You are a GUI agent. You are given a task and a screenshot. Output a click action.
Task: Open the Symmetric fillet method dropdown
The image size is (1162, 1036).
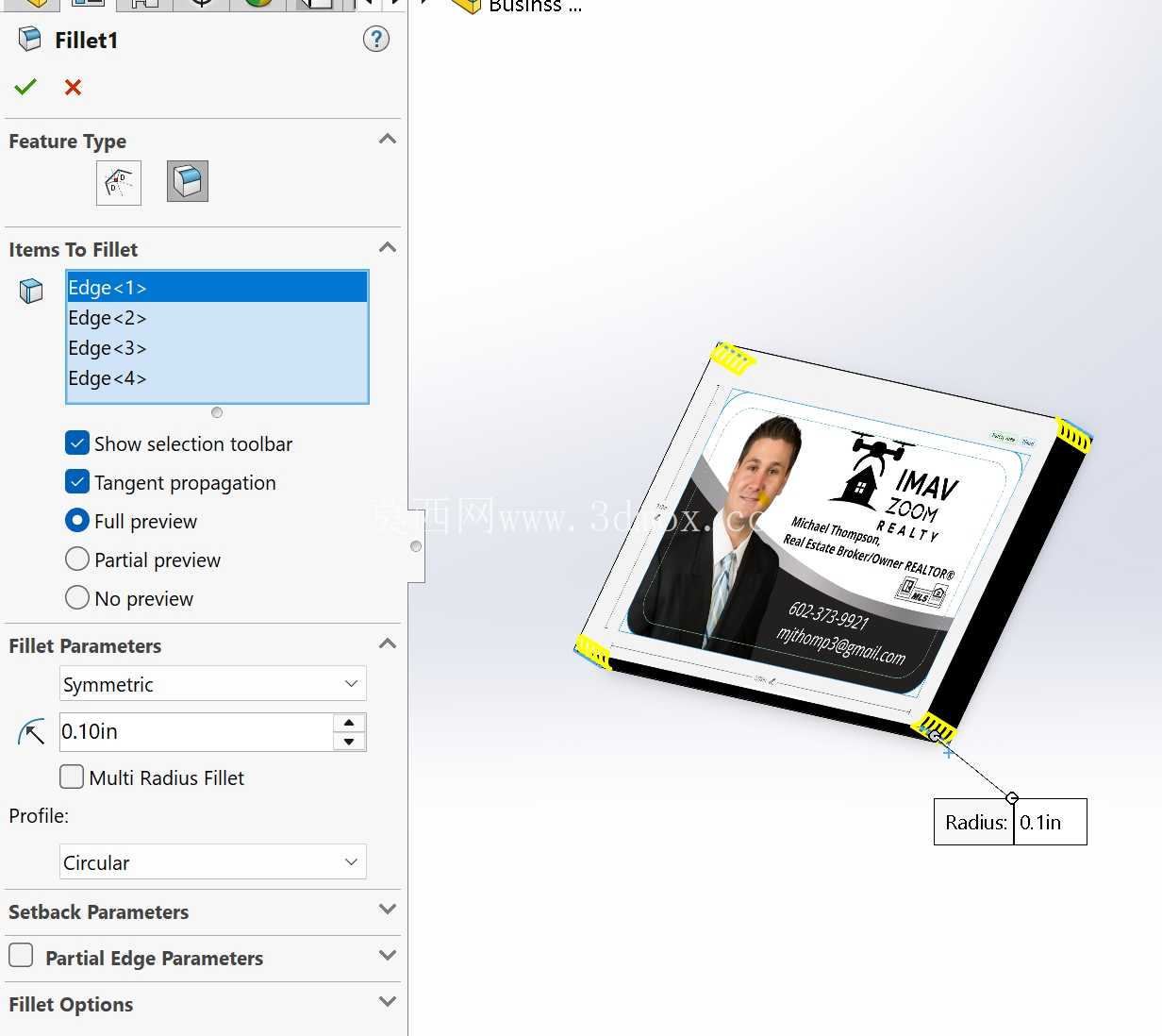(213, 684)
